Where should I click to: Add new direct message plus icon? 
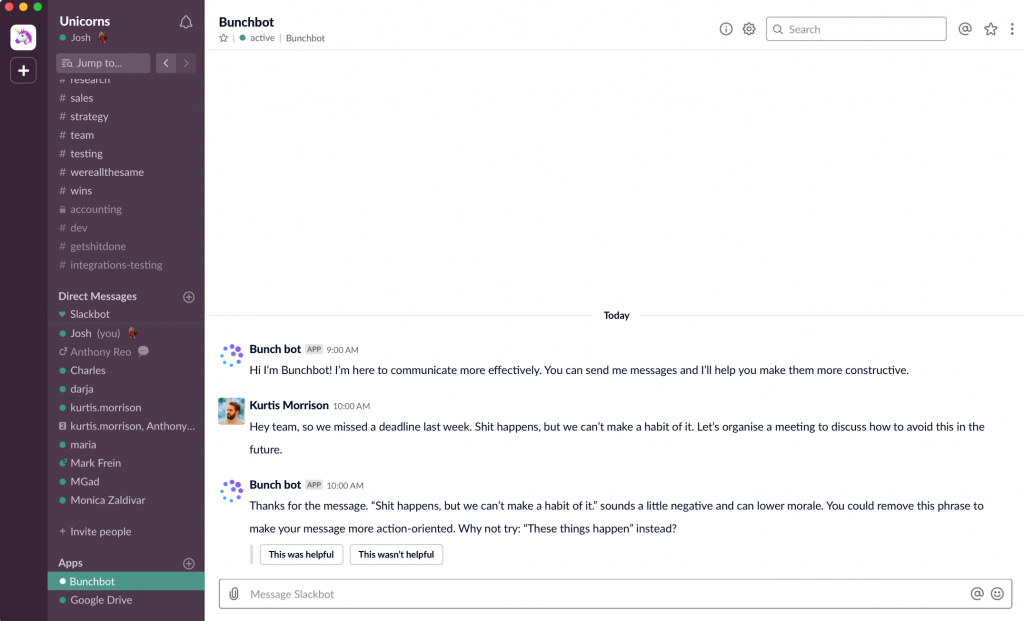189,296
